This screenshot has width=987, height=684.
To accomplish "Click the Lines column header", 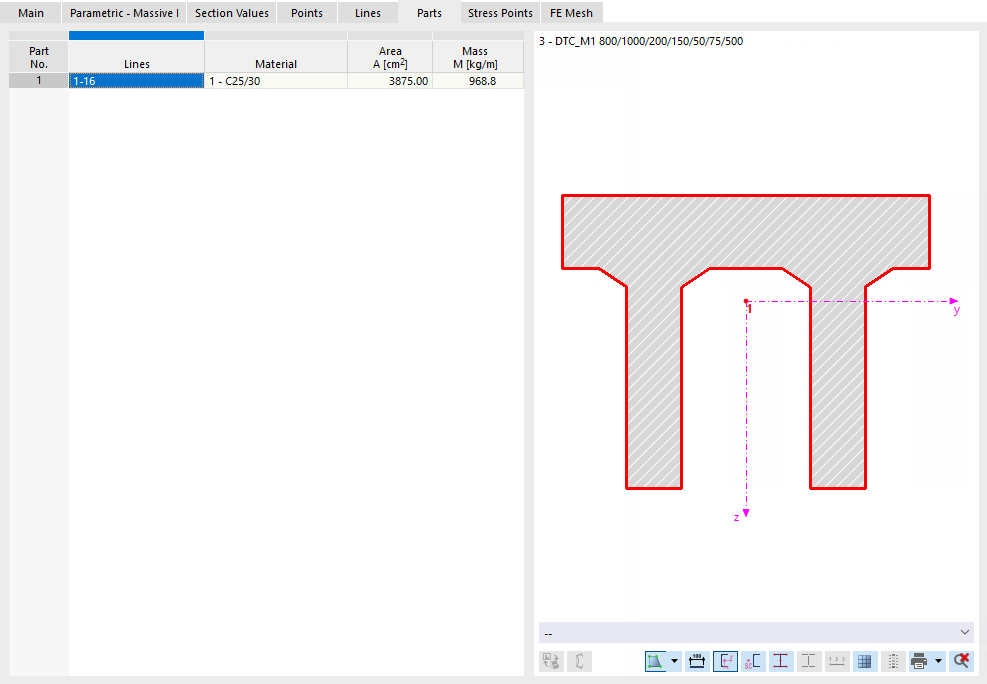I will coord(137,57).
